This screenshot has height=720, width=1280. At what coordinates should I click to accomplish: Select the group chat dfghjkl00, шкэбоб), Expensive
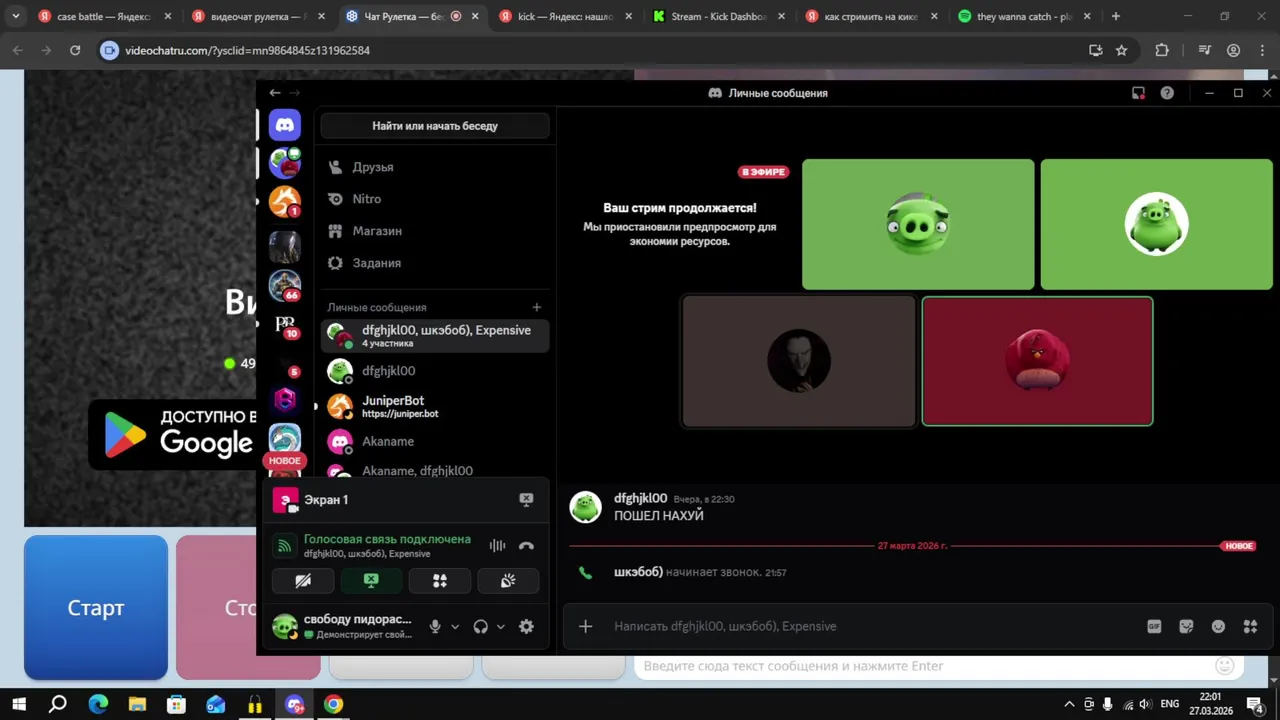click(x=435, y=336)
